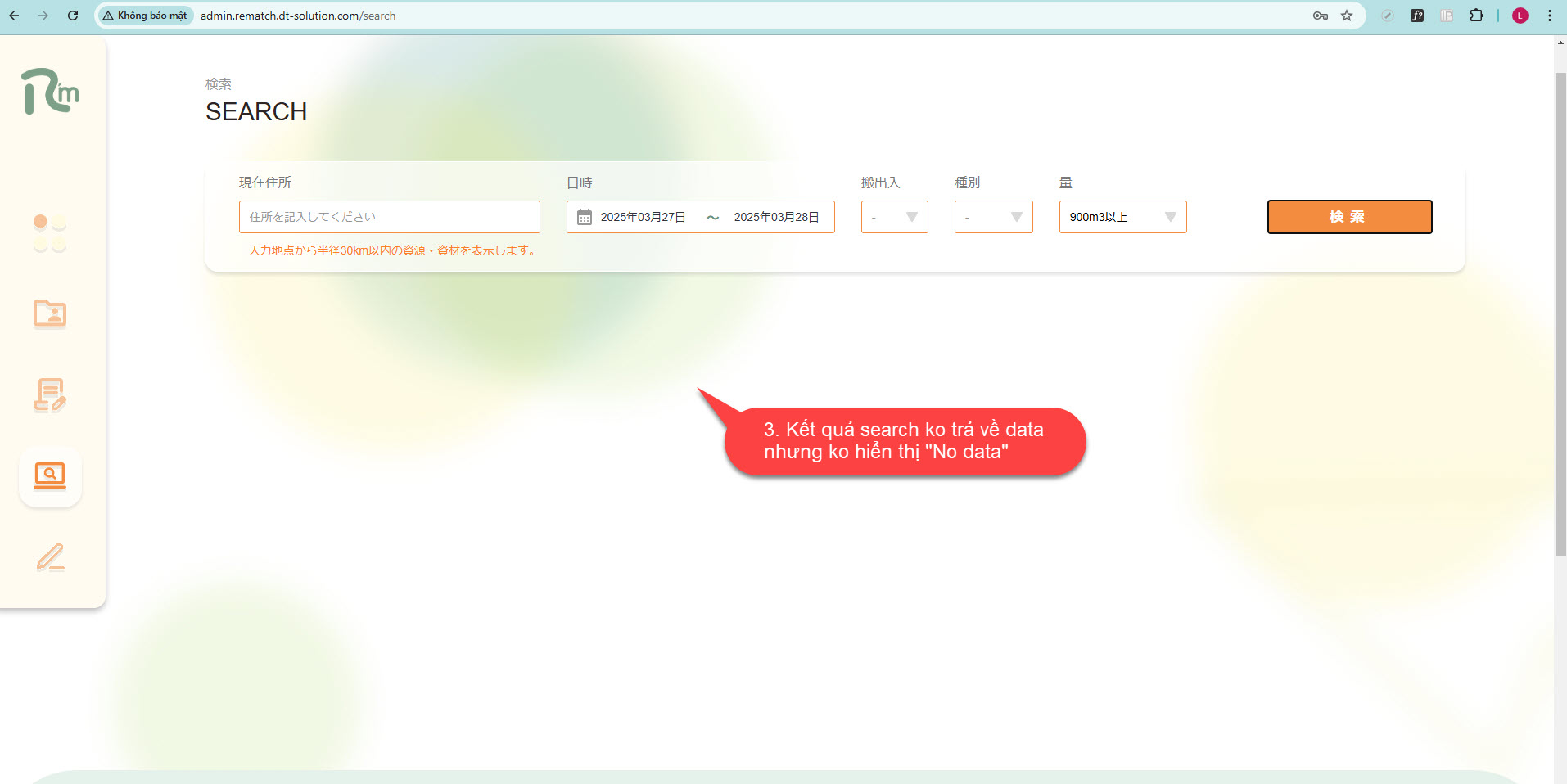1567x784 pixels.
Task: Open the user folder icon in sidebar
Action: [50, 313]
